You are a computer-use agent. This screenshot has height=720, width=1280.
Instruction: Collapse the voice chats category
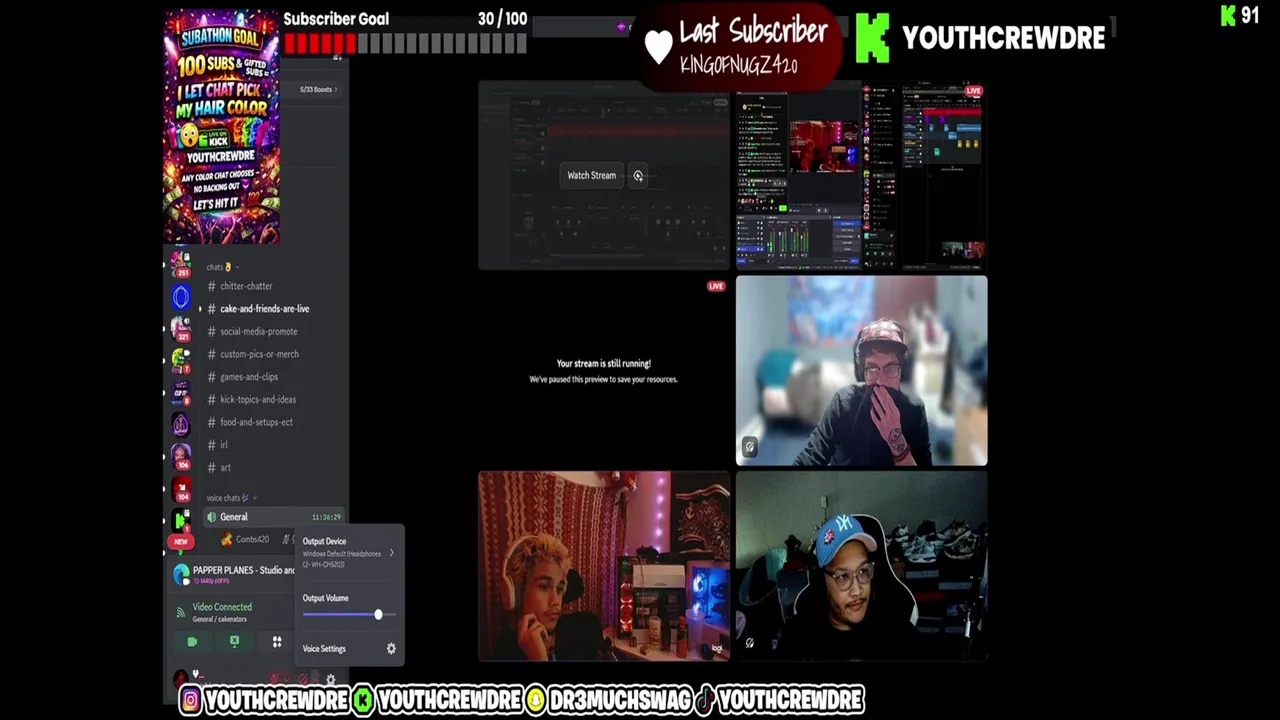(x=231, y=498)
